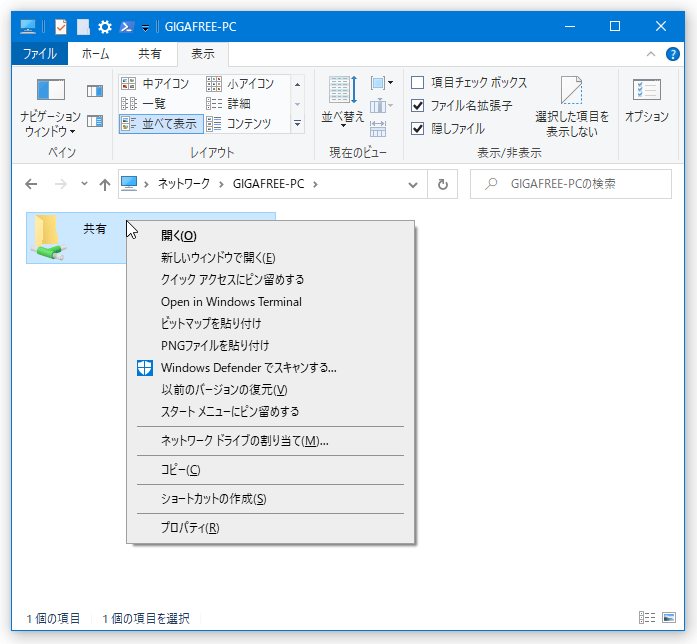Click the New folder icon in title bar

(83, 27)
